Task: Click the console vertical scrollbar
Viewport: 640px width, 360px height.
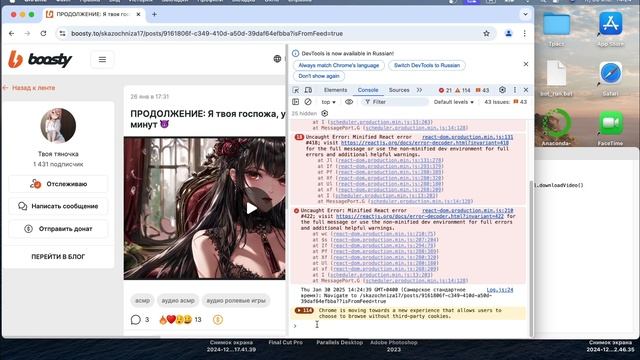Action: 531,259
